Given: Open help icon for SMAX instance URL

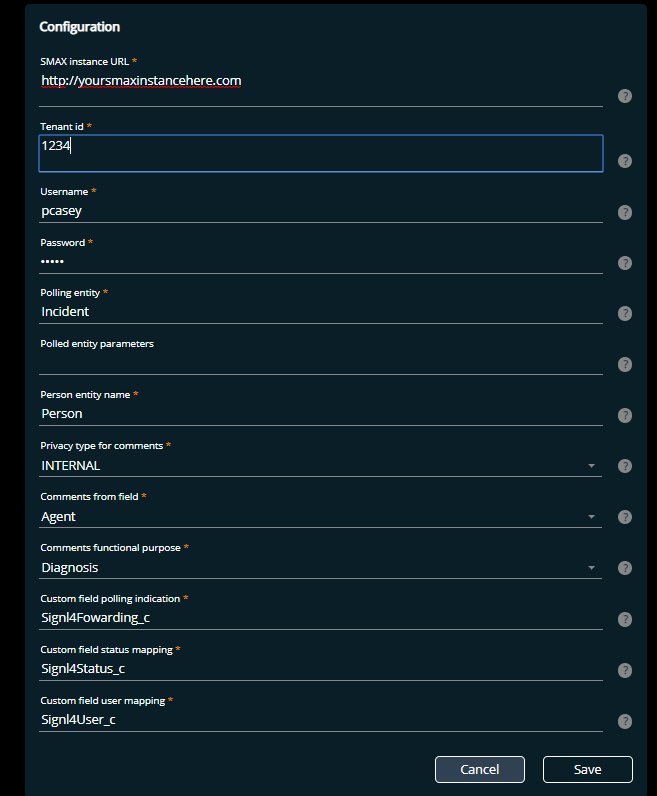Looking at the screenshot, I should click(625, 96).
